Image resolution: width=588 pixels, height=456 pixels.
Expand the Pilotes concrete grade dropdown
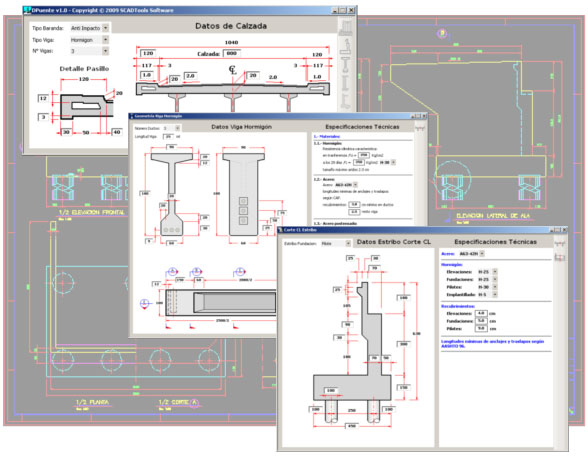[495, 287]
